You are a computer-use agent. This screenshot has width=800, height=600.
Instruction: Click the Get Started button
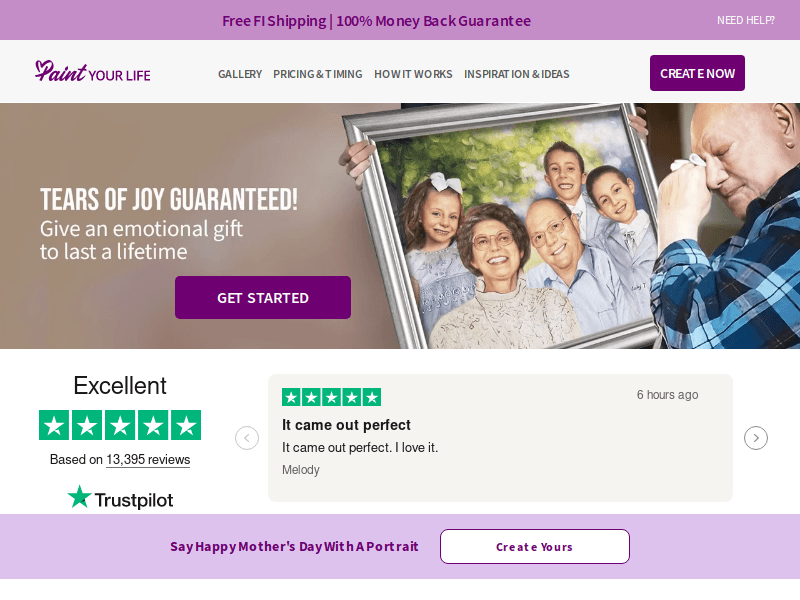point(263,298)
